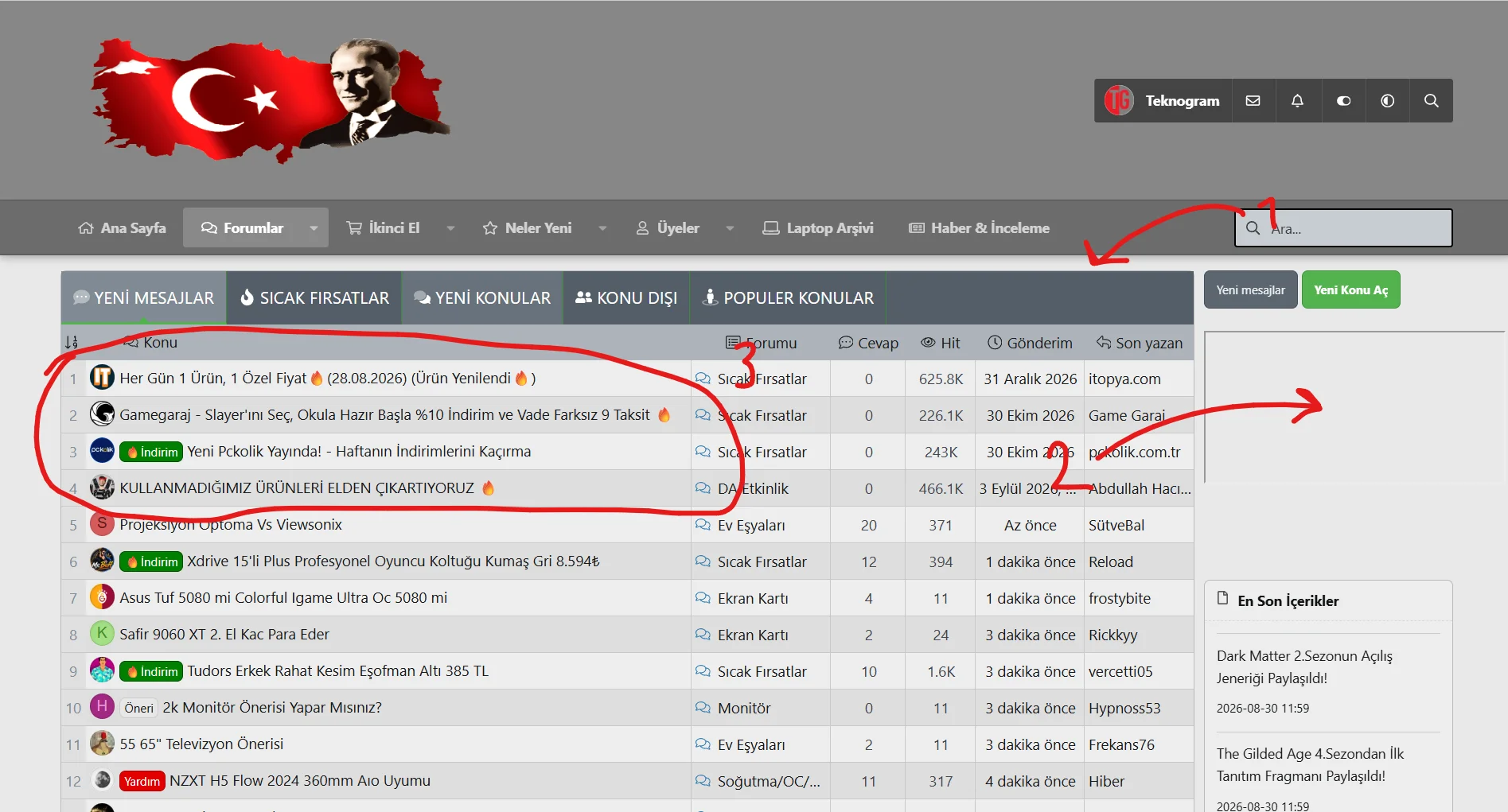The height and width of the screenshot is (812, 1508).
Task: Open the İkinci El navigation item
Action: tap(383, 228)
